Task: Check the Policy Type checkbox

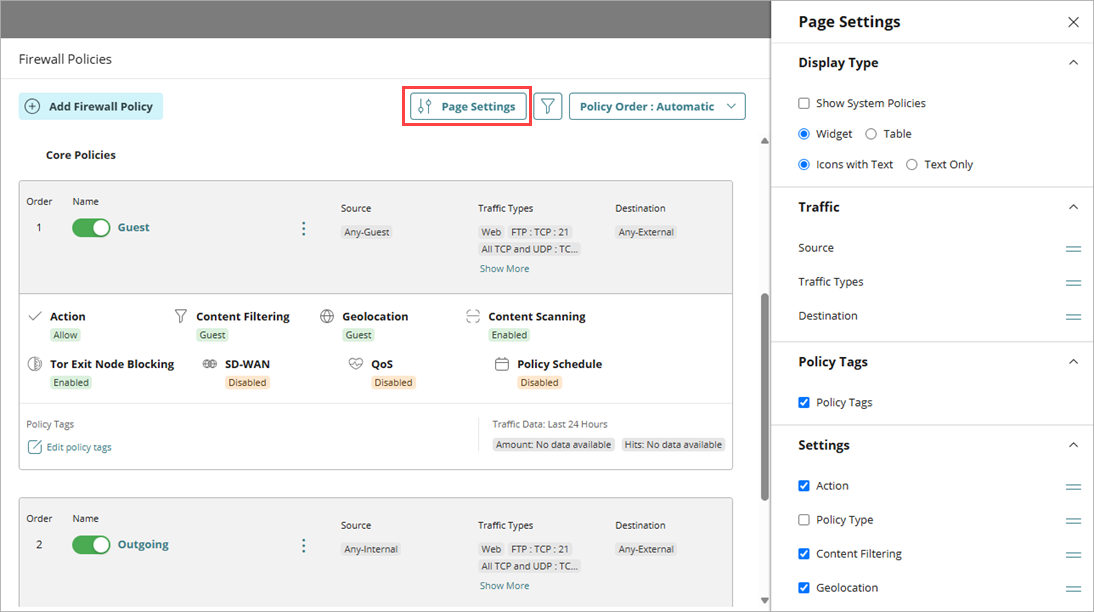Action: 804,520
